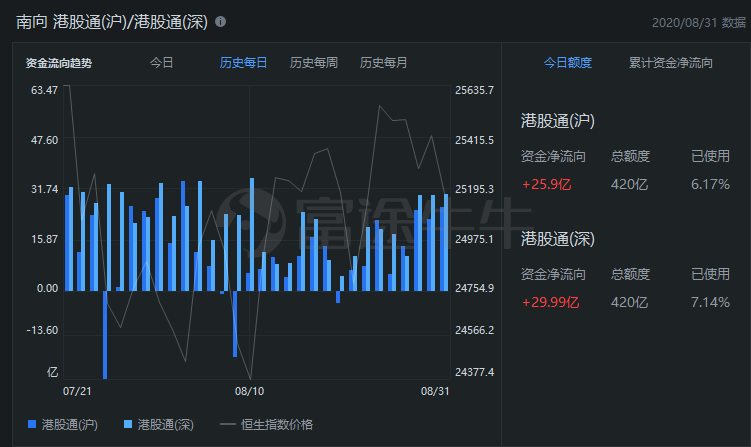Toggle the 恒生指数价格 legend line

266,424
